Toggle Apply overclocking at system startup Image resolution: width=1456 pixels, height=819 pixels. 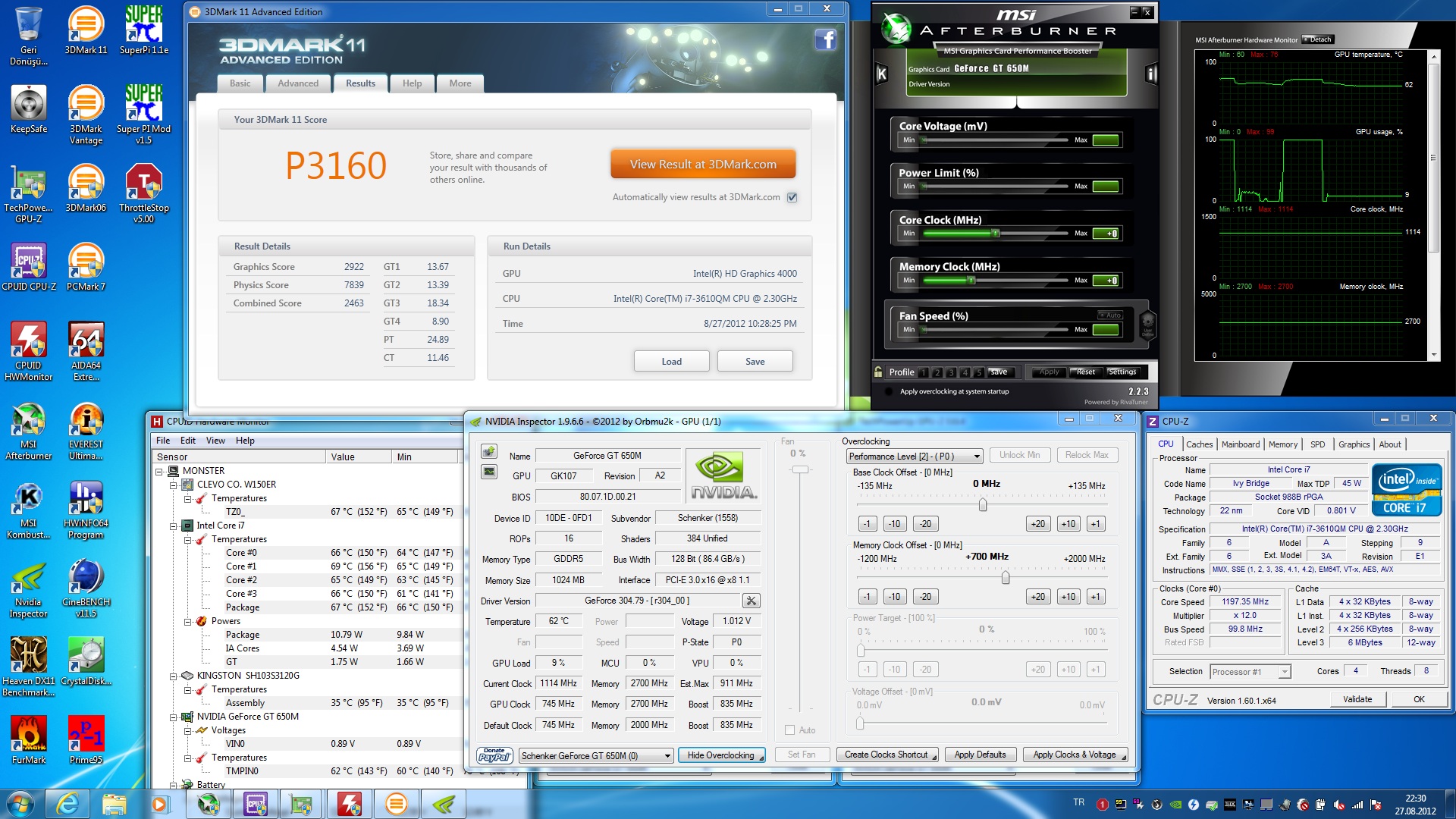[x=888, y=392]
